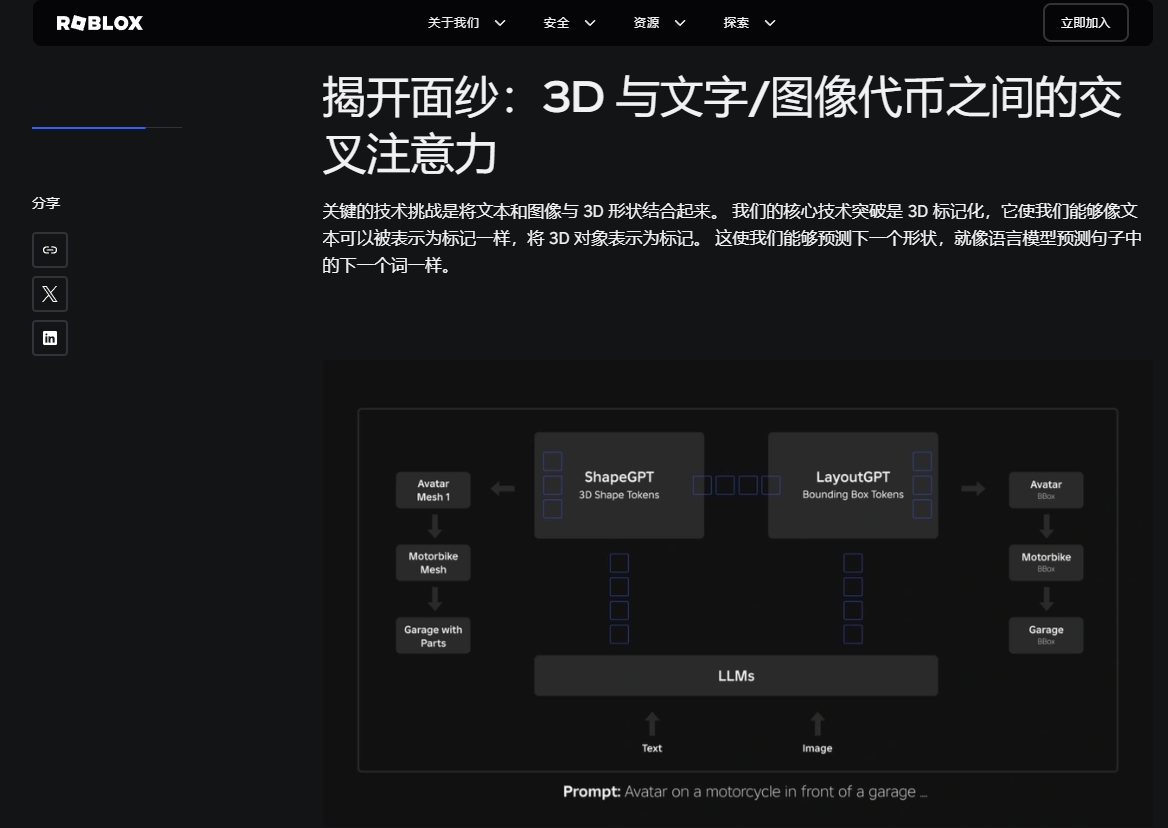Copy the article link via share icon

(x=50, y=249)
